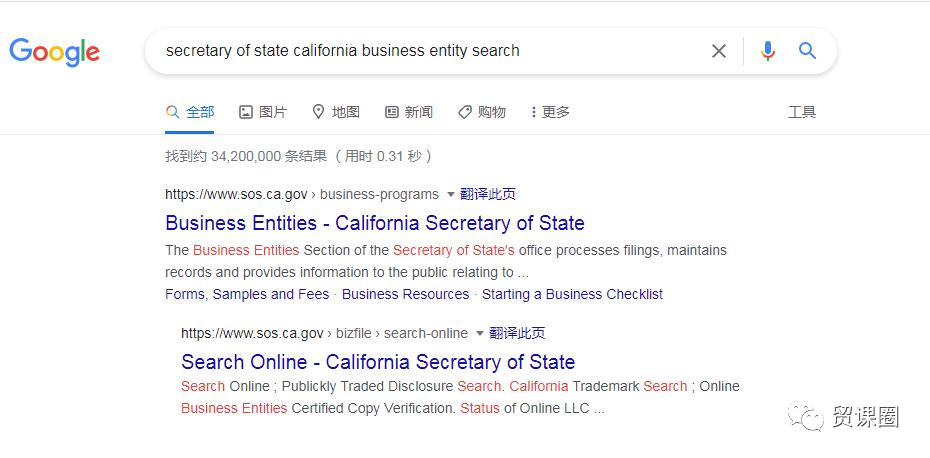The width and height of the screenshot is (930, 458).
Task: Open Search Online - California Secretary of State
Action: pyautogui.click(x=378, y=362)
